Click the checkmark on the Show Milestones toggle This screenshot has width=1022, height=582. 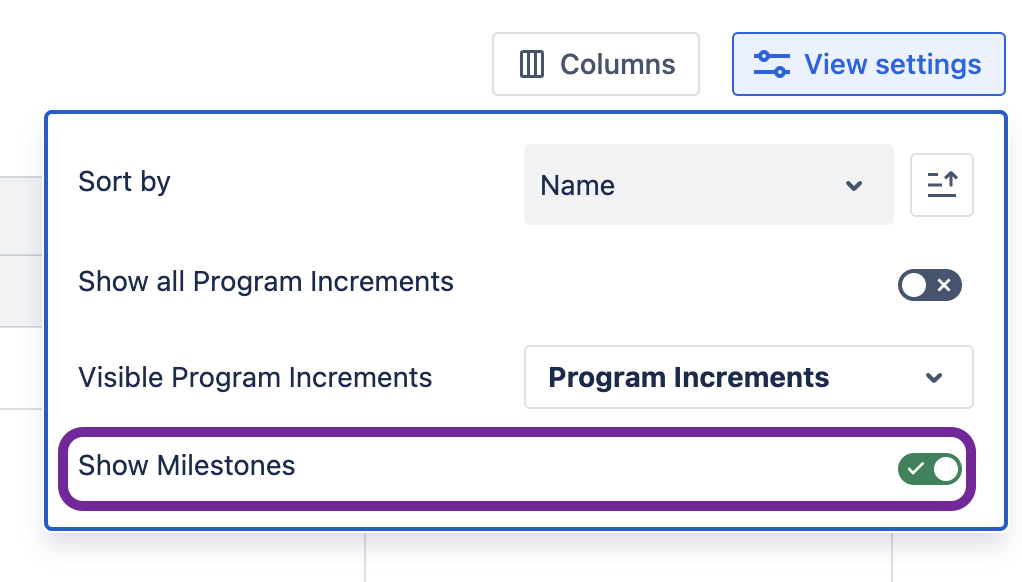916,468
